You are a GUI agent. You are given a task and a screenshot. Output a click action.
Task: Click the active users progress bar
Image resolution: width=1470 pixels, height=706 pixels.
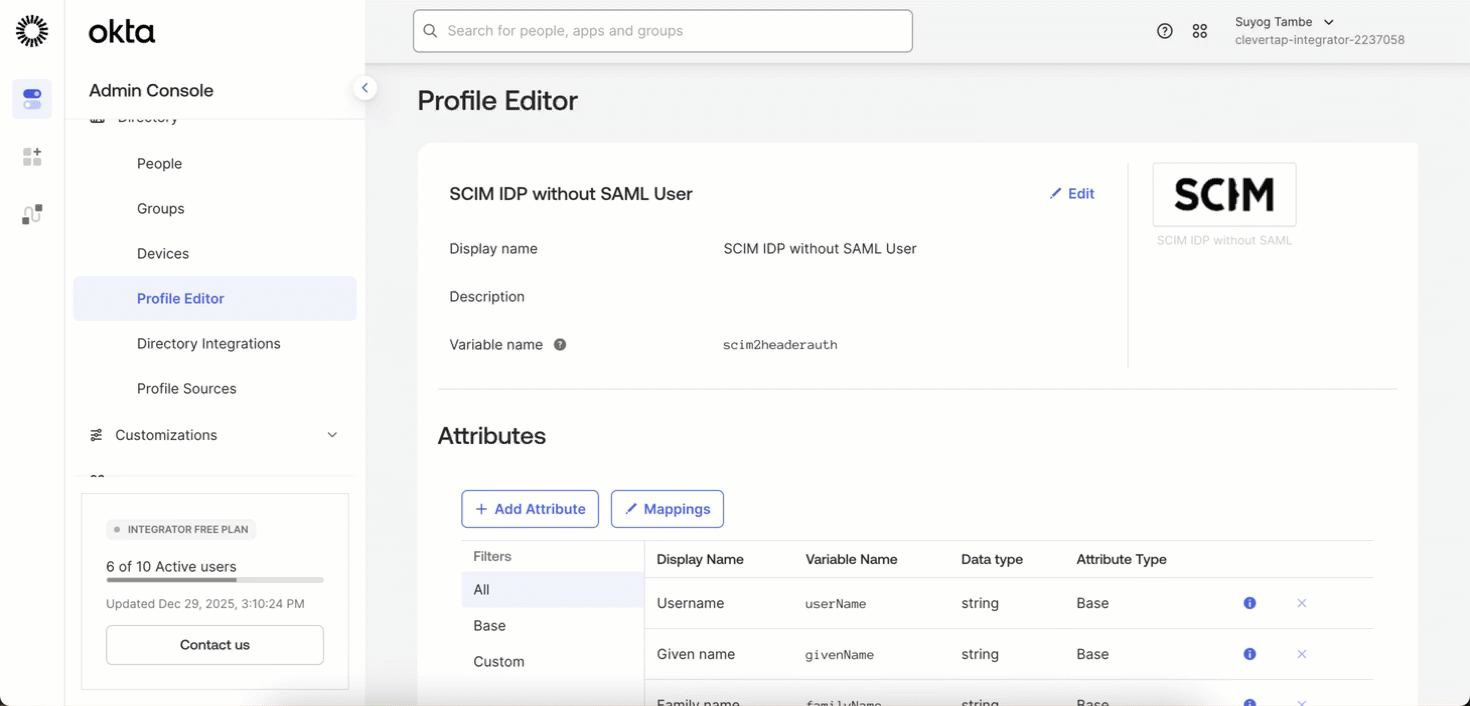[x=214, y=580]
